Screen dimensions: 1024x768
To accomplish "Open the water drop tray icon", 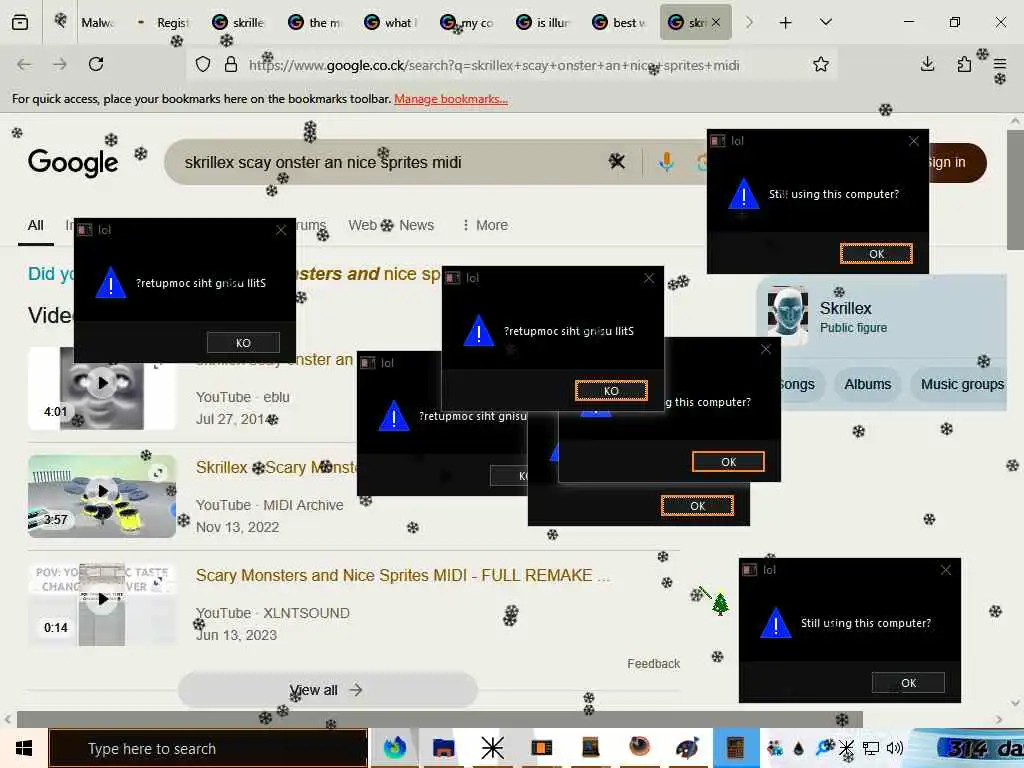I will (799, 748).
